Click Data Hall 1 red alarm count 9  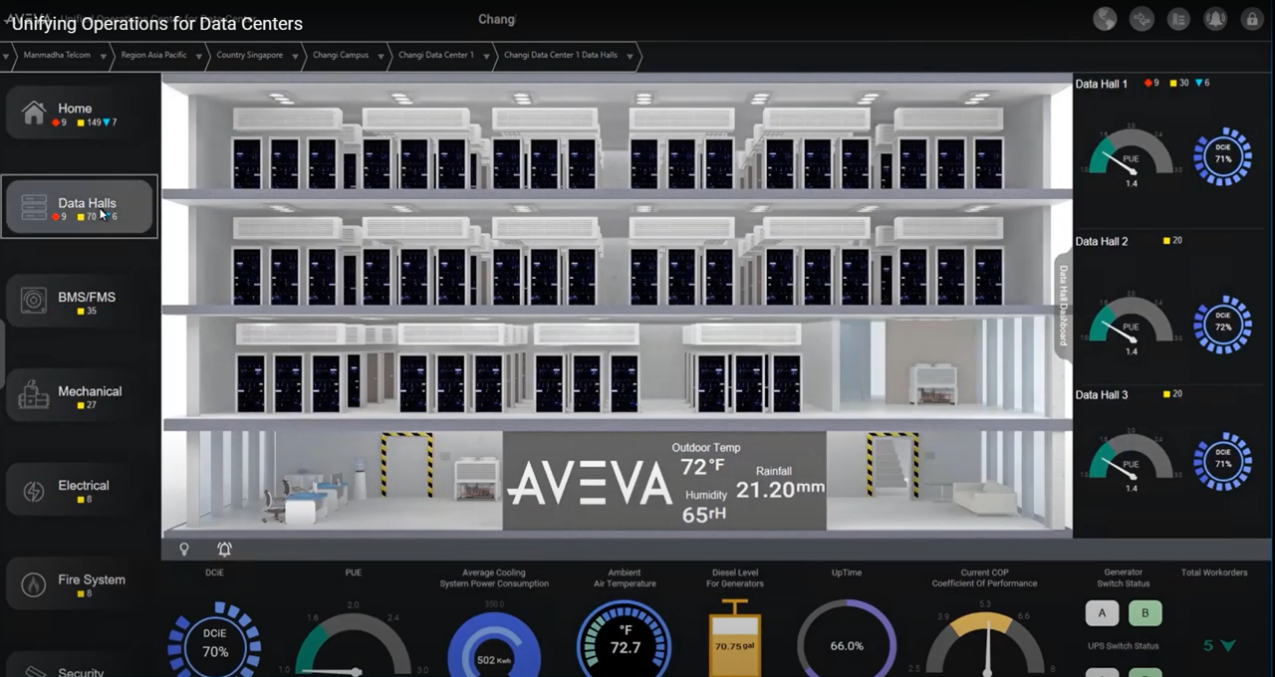coord(1152,83)
